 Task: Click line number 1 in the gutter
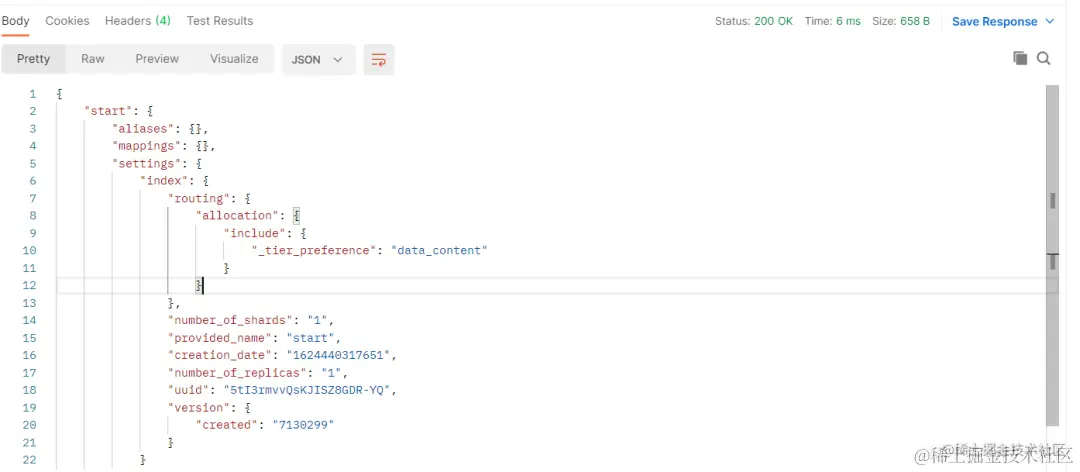pos(32,94)
